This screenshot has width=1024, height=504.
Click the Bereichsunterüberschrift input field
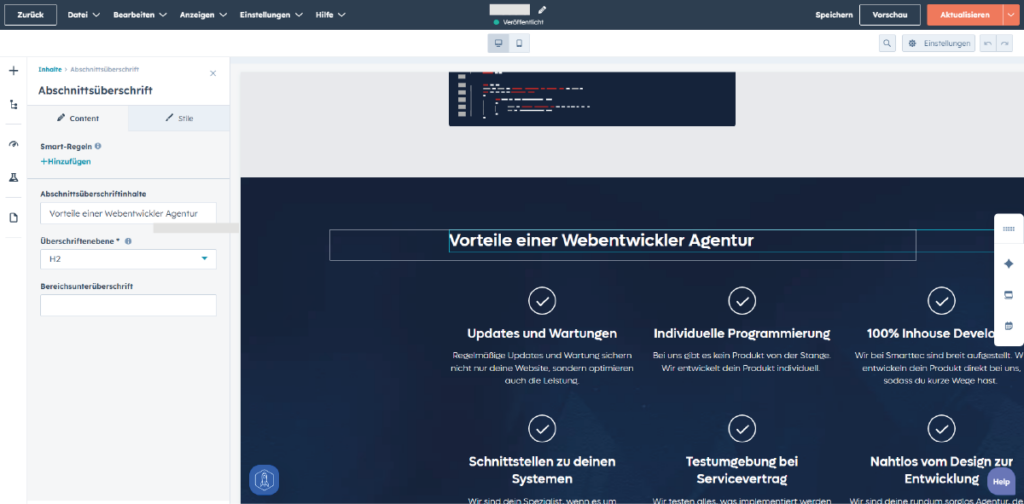pos(128,305)
